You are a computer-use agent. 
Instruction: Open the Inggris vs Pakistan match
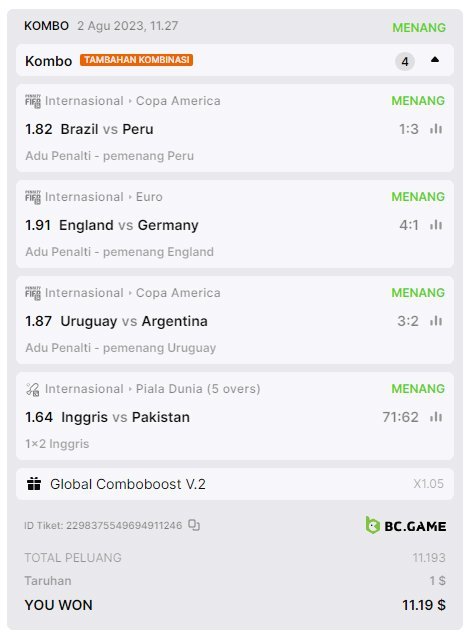126,417
